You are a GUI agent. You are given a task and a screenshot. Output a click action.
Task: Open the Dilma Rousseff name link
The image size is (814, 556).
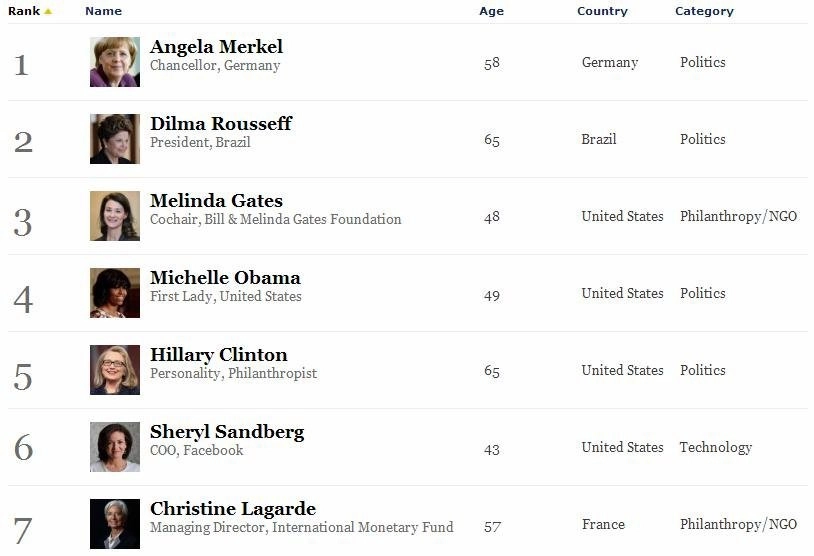coord(221,124)
